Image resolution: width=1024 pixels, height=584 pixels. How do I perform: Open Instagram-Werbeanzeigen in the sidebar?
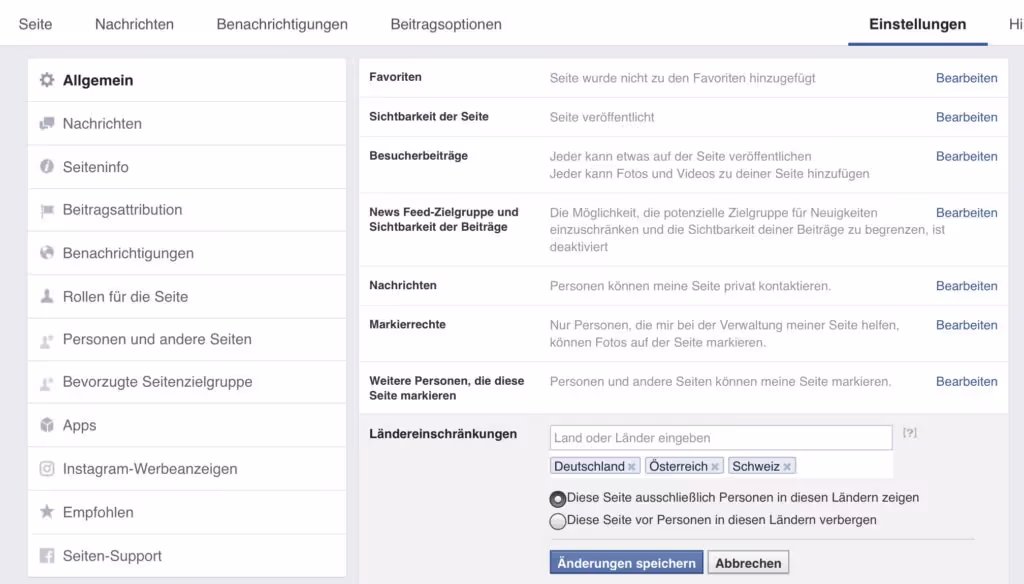tap(187, 468)
